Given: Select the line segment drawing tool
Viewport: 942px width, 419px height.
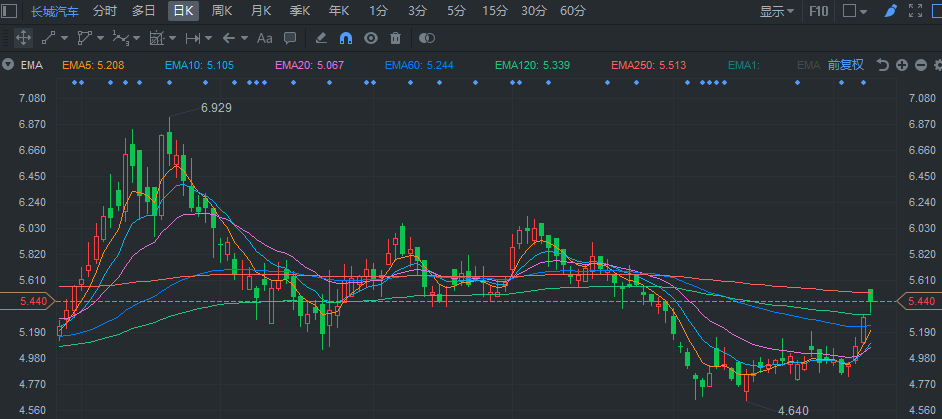Looking at the screenshot, I should [49, 38].
